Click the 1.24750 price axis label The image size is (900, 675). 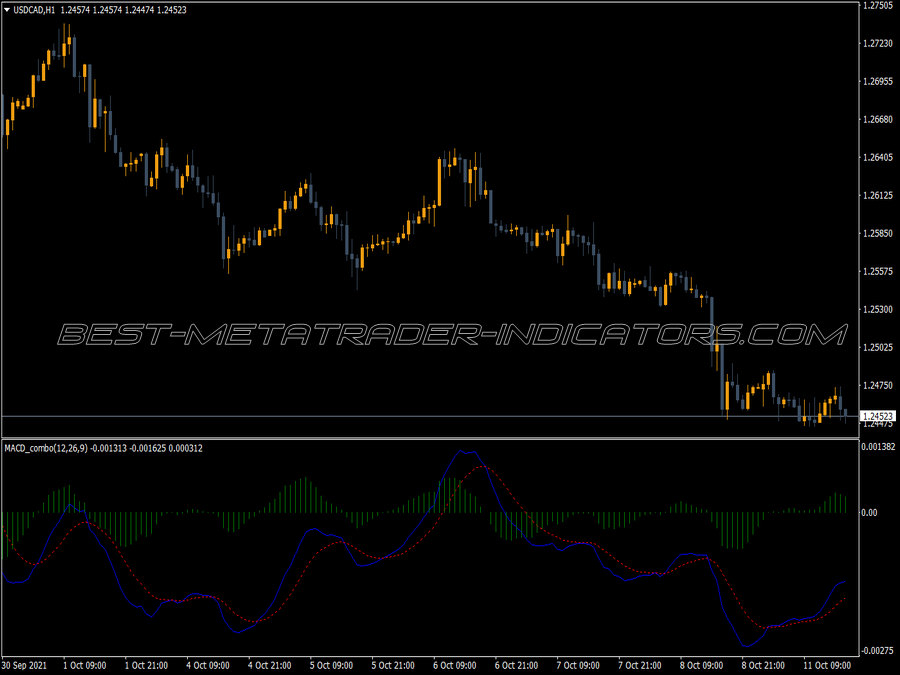[878, 385]
